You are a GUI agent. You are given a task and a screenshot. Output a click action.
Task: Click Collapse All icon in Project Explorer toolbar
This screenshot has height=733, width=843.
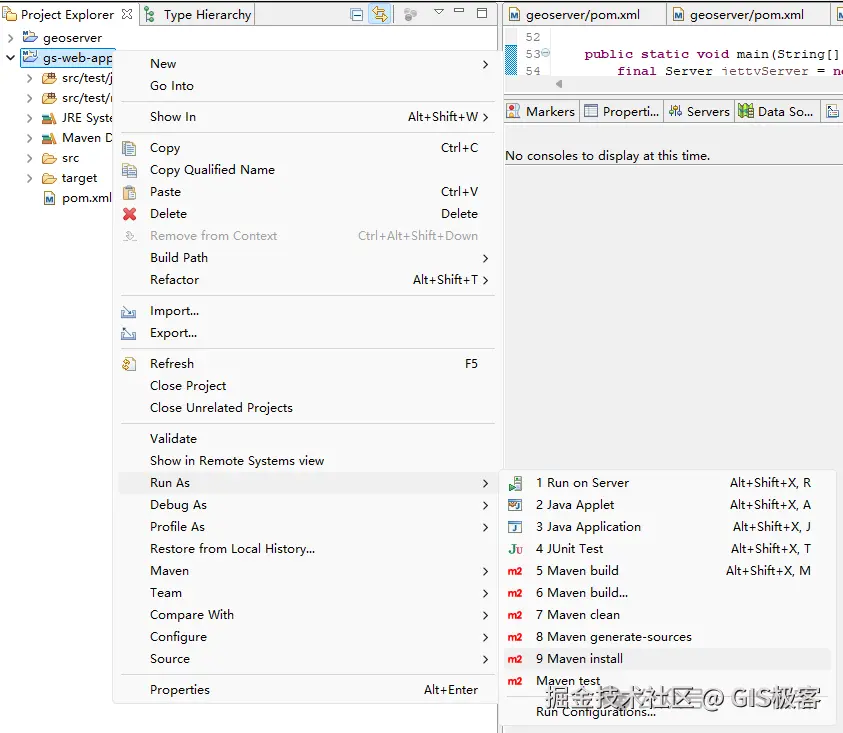[356, 15]
